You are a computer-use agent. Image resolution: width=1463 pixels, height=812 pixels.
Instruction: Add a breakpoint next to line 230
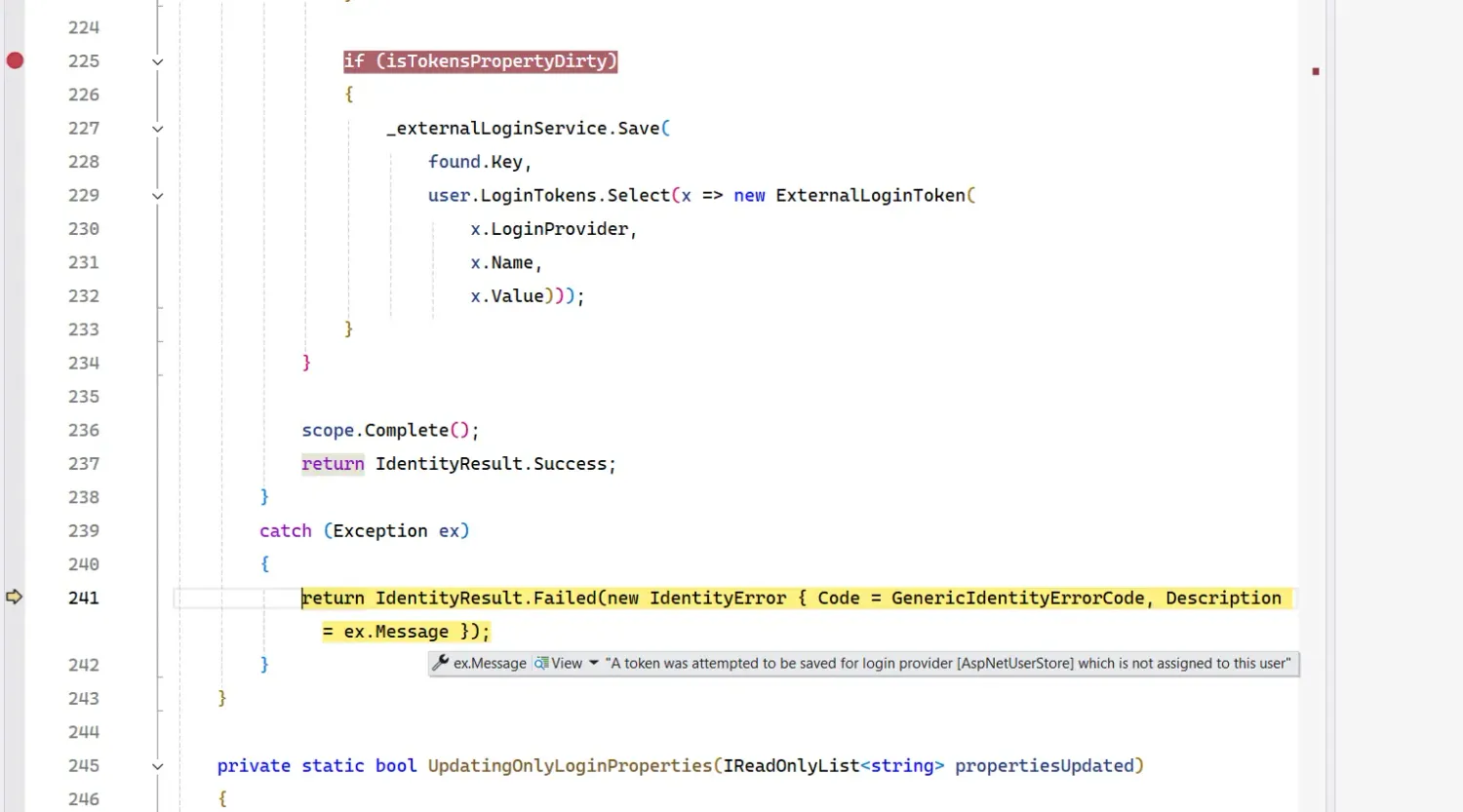click(15, 228)
